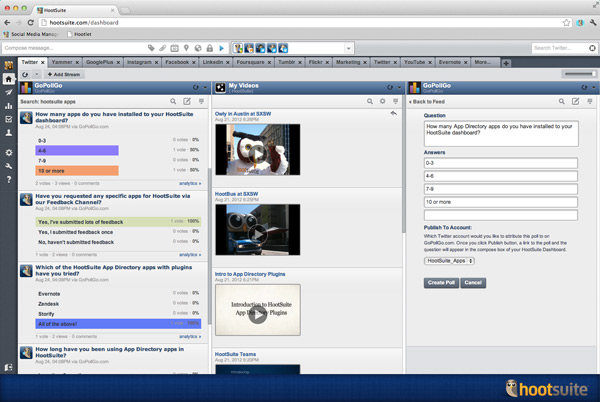Refresh the right GoPollGo stream
Screen dimensions: 600x402
pos(584,88)
